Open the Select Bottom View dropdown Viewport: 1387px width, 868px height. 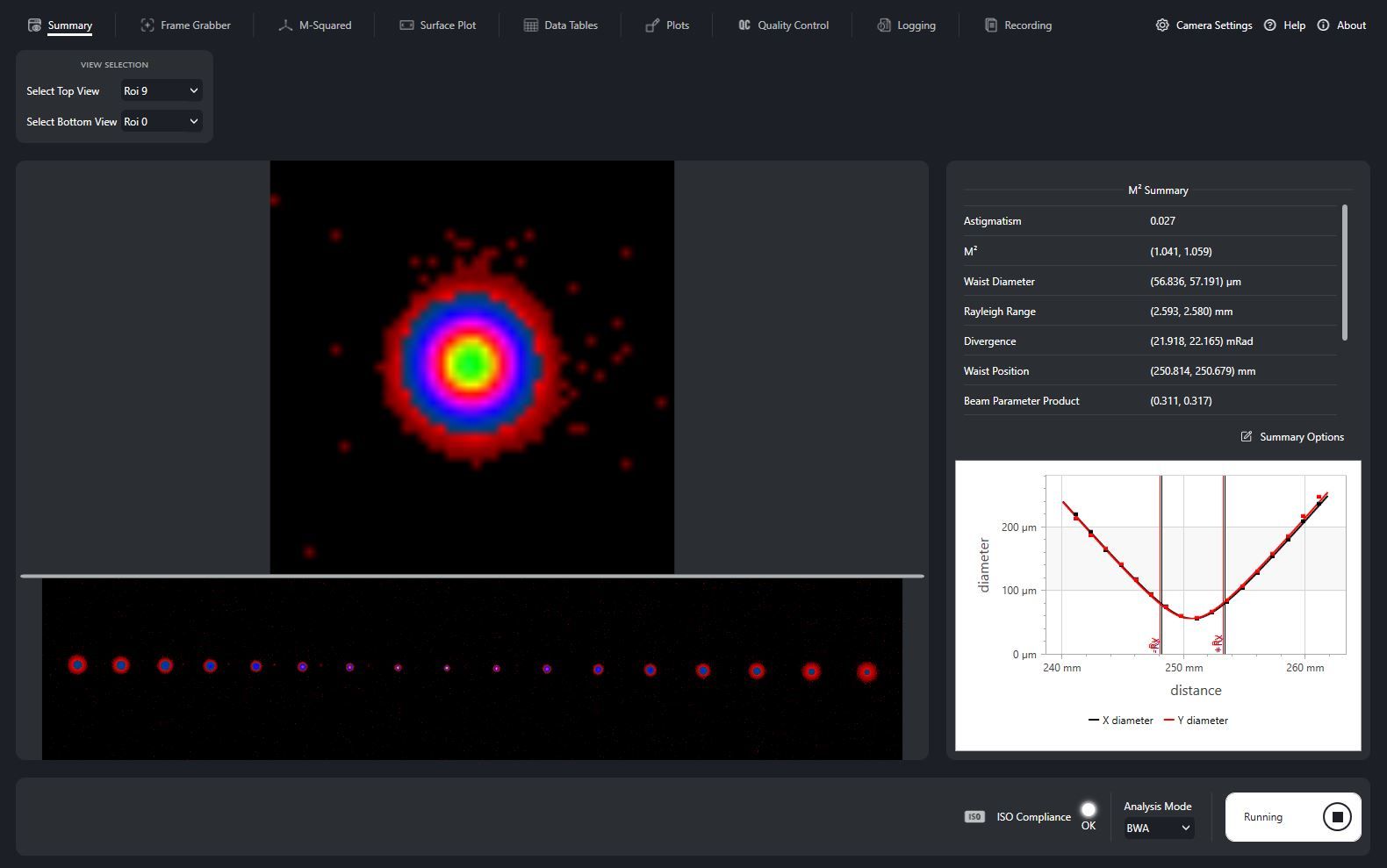pos(162,121)
